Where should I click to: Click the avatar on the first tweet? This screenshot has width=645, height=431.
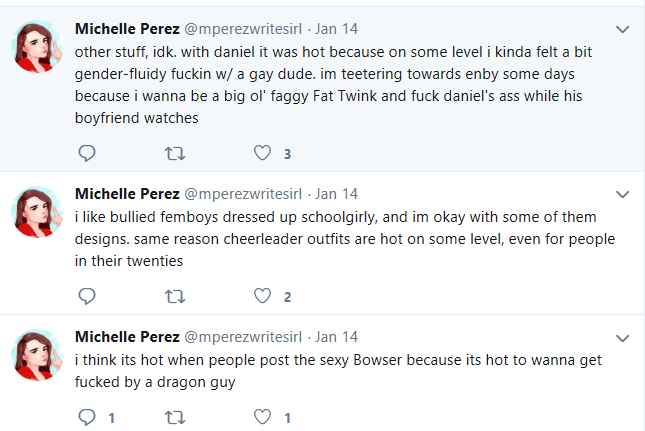click(x=37, y=46)
